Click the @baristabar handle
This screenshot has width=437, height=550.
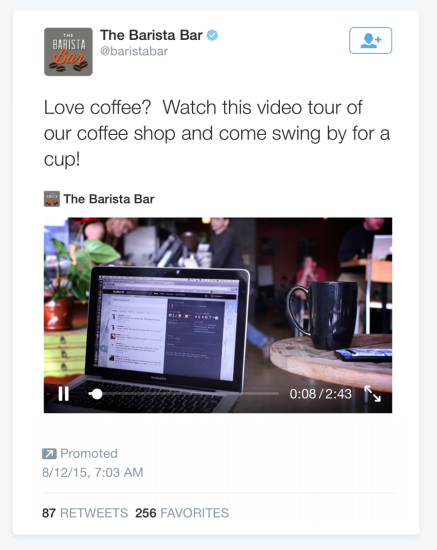pyautogui.click(x=134, y=51)
